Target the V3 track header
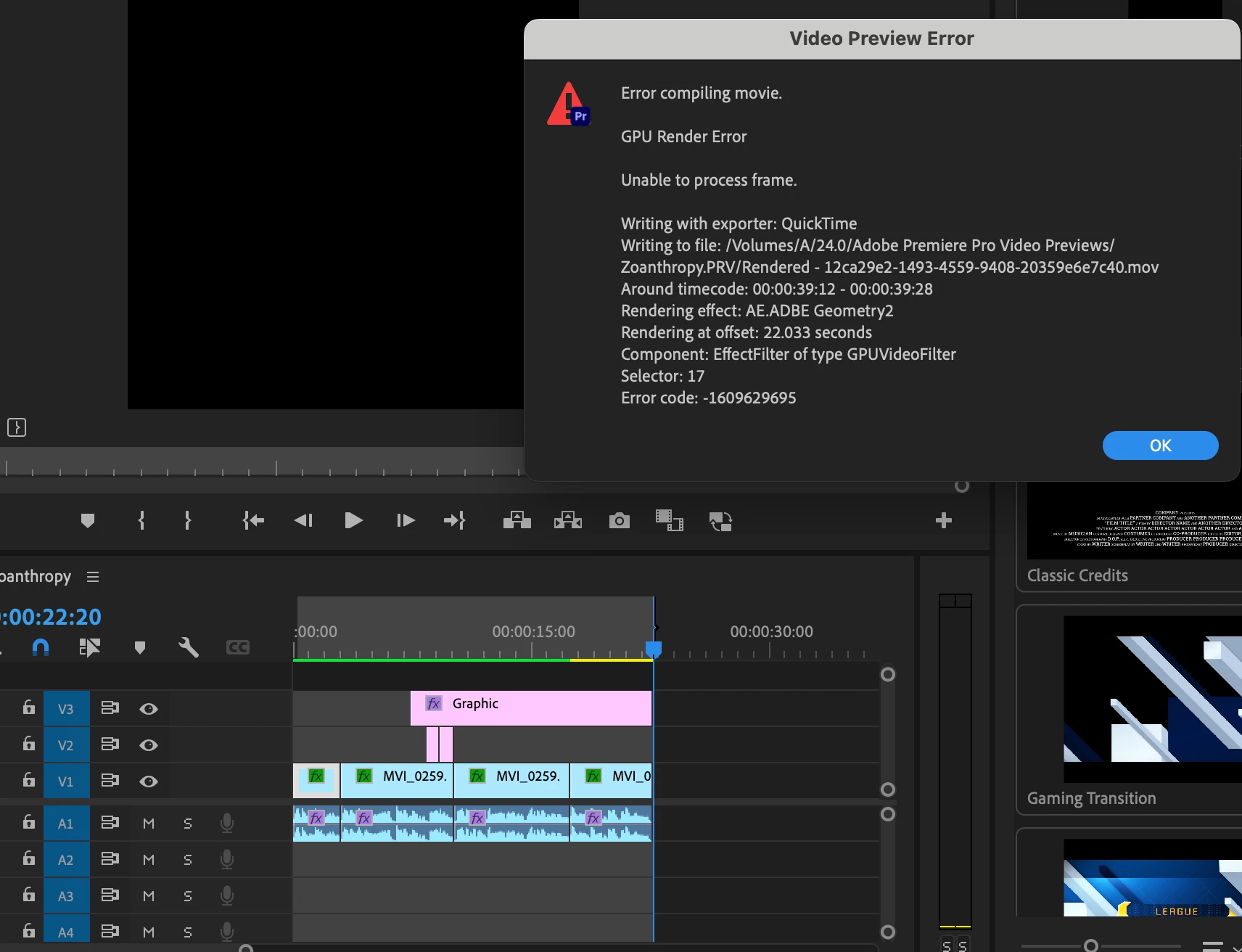This screenshot has height=952, width=1242. [66, 708]
